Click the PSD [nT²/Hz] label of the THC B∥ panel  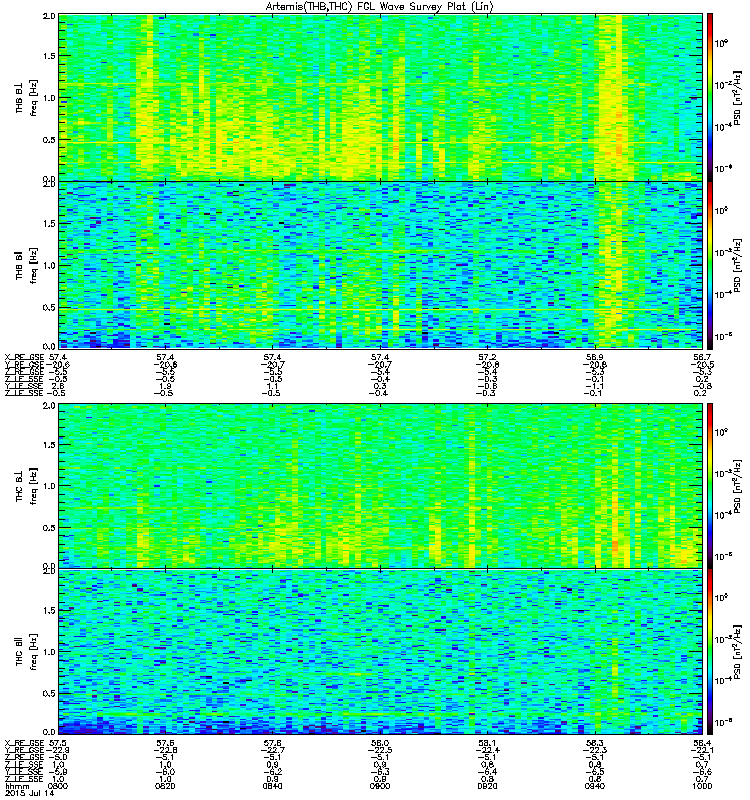[x=737, y=652]
